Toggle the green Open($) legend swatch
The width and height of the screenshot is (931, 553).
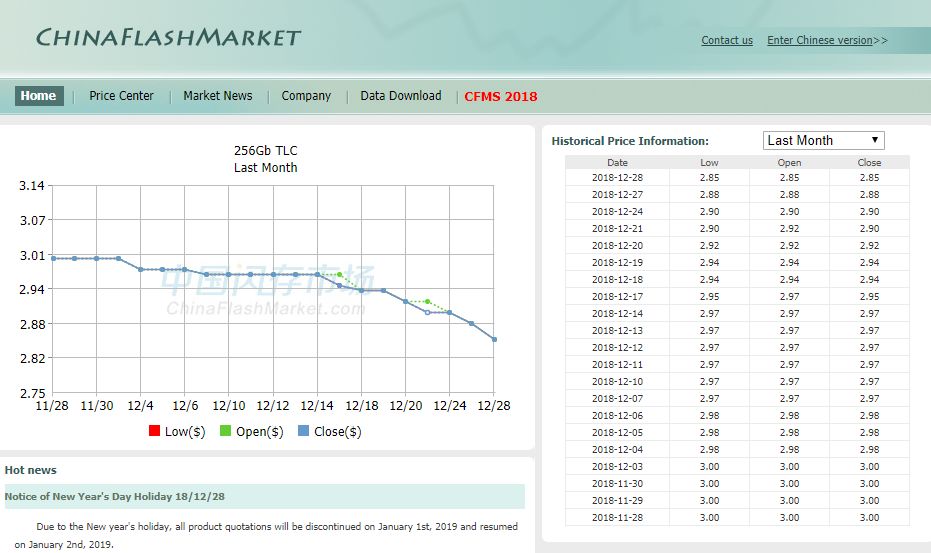pos(226,431)
